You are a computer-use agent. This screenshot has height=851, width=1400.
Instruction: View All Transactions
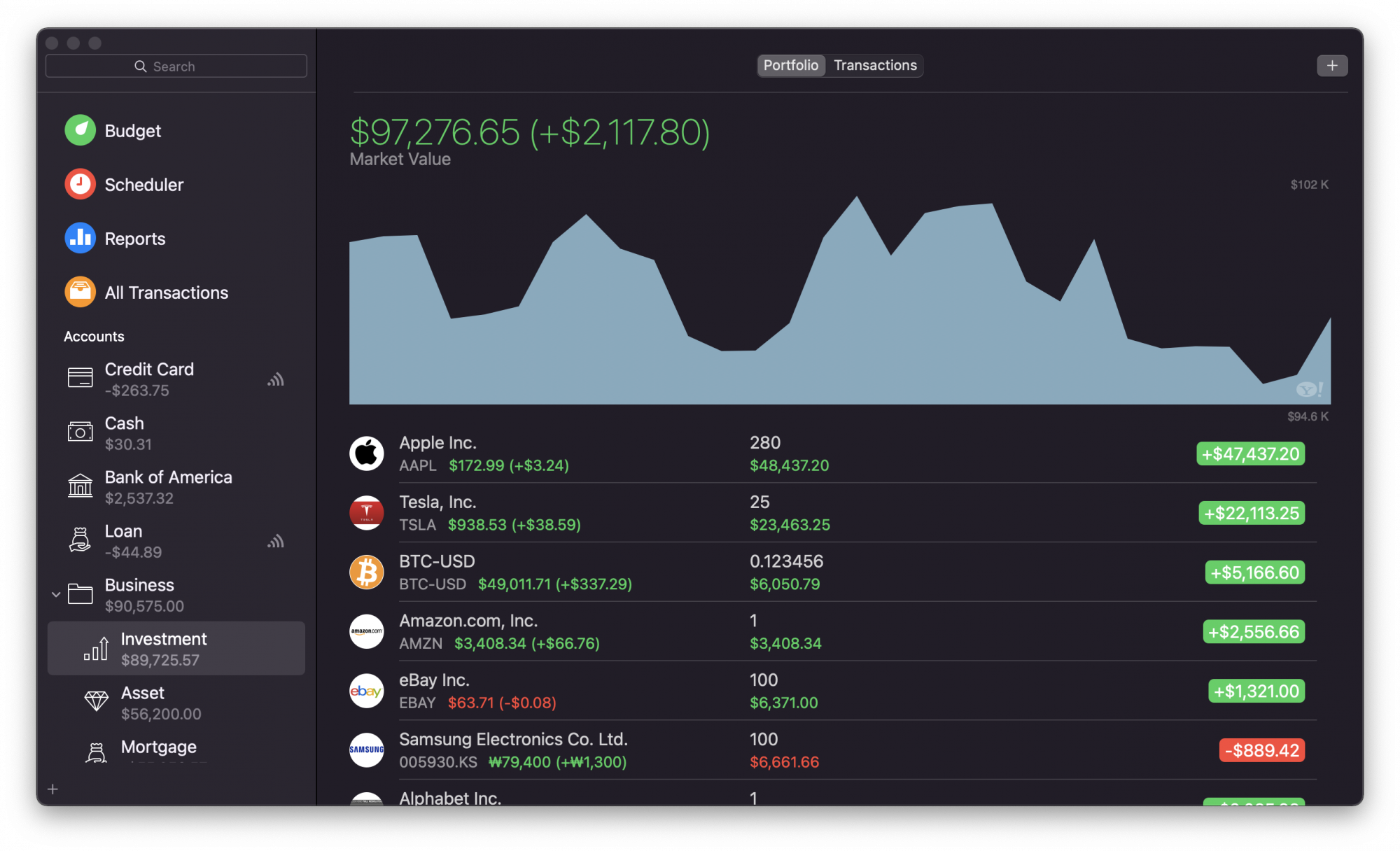click(166, 292)
